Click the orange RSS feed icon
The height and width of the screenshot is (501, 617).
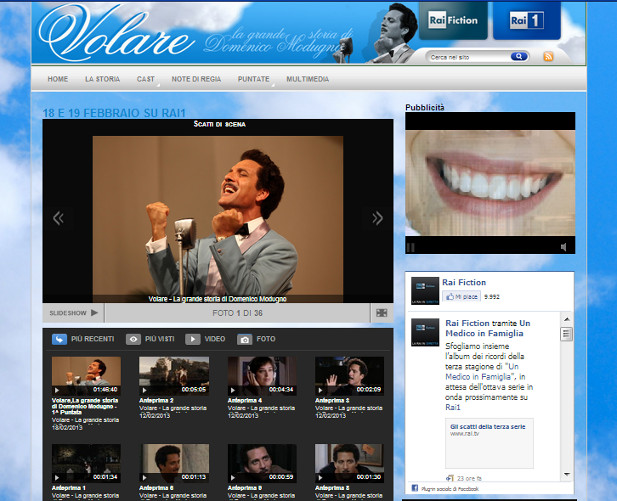[548, 57]
